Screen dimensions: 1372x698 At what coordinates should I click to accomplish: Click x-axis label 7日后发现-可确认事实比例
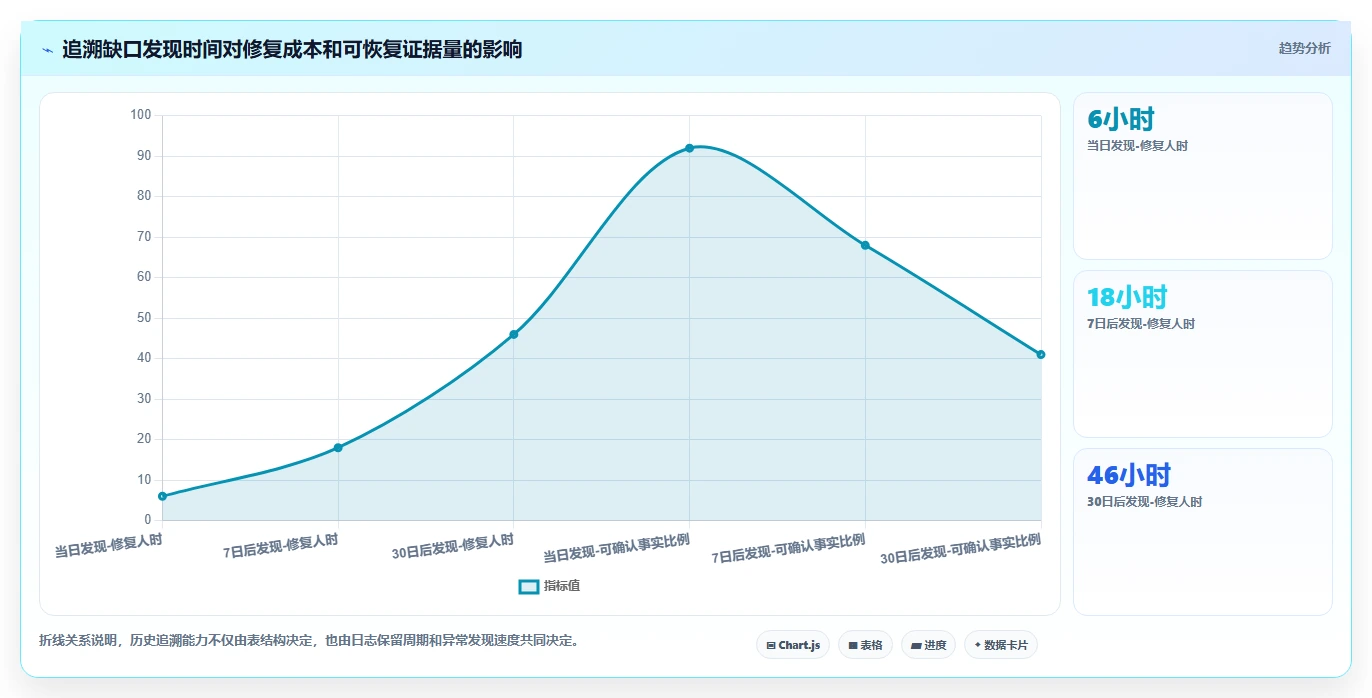point(789,549)
